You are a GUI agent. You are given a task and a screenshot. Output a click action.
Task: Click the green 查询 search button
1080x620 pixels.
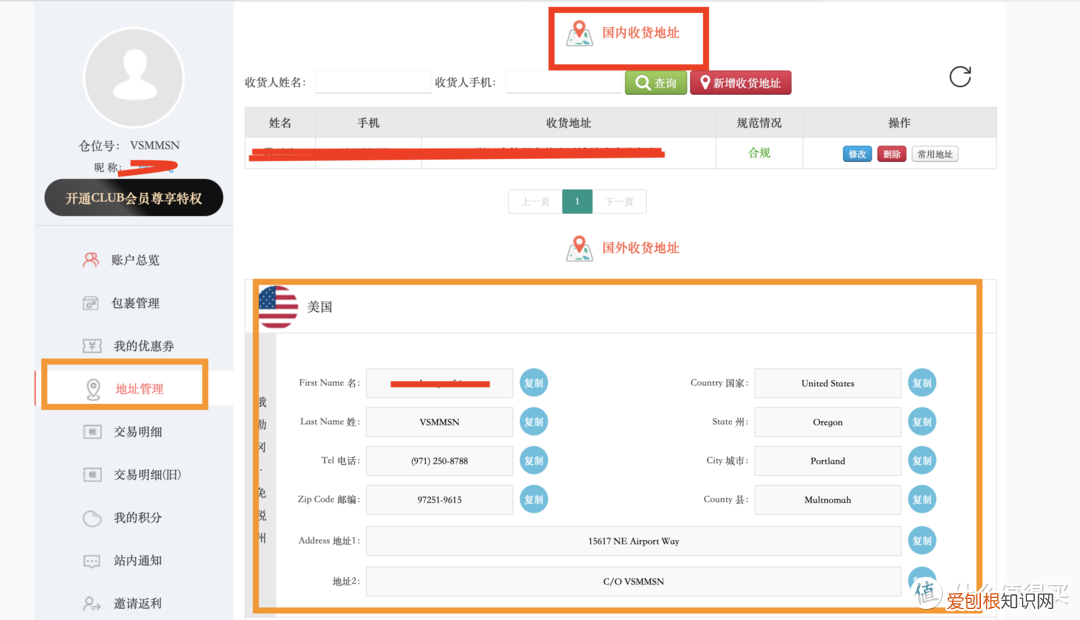click(x=655, y=83)
